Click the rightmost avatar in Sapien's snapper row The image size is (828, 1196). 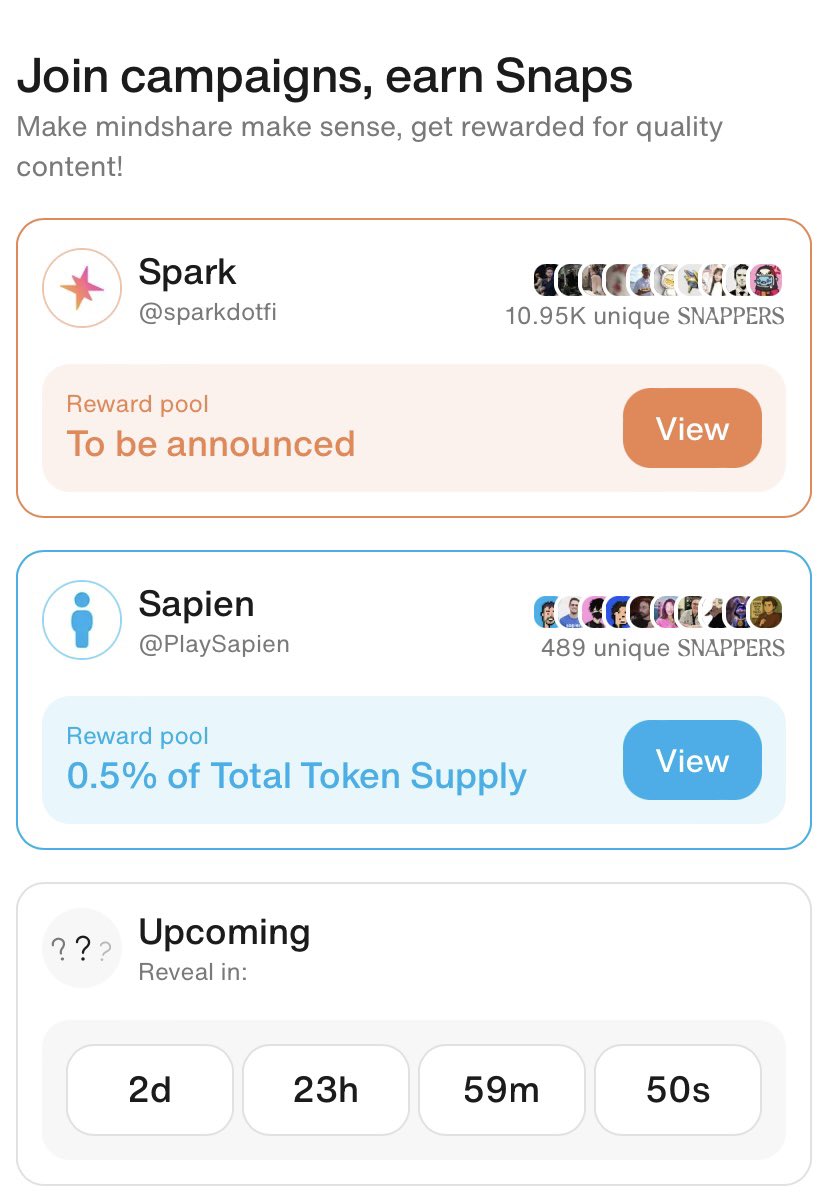[x=766, y=612]
